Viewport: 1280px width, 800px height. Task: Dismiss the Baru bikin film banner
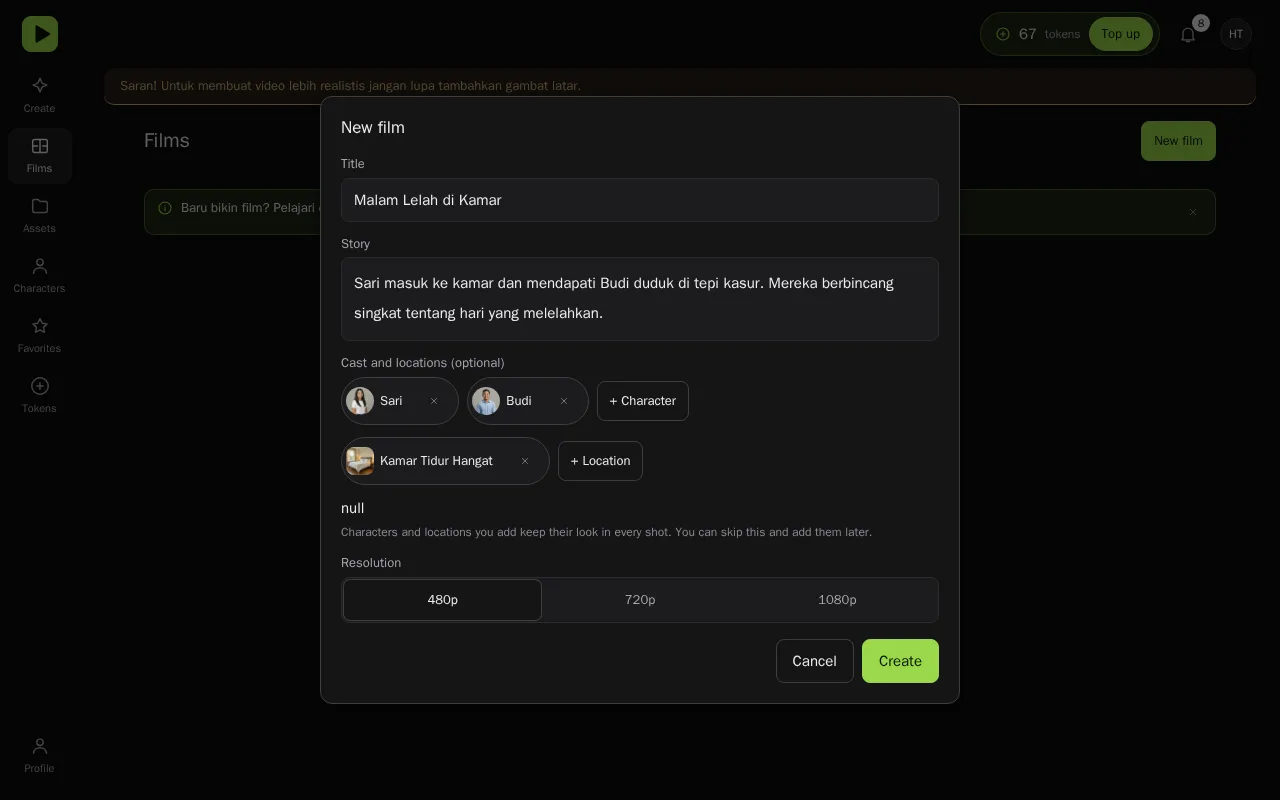coord(1193,212)
